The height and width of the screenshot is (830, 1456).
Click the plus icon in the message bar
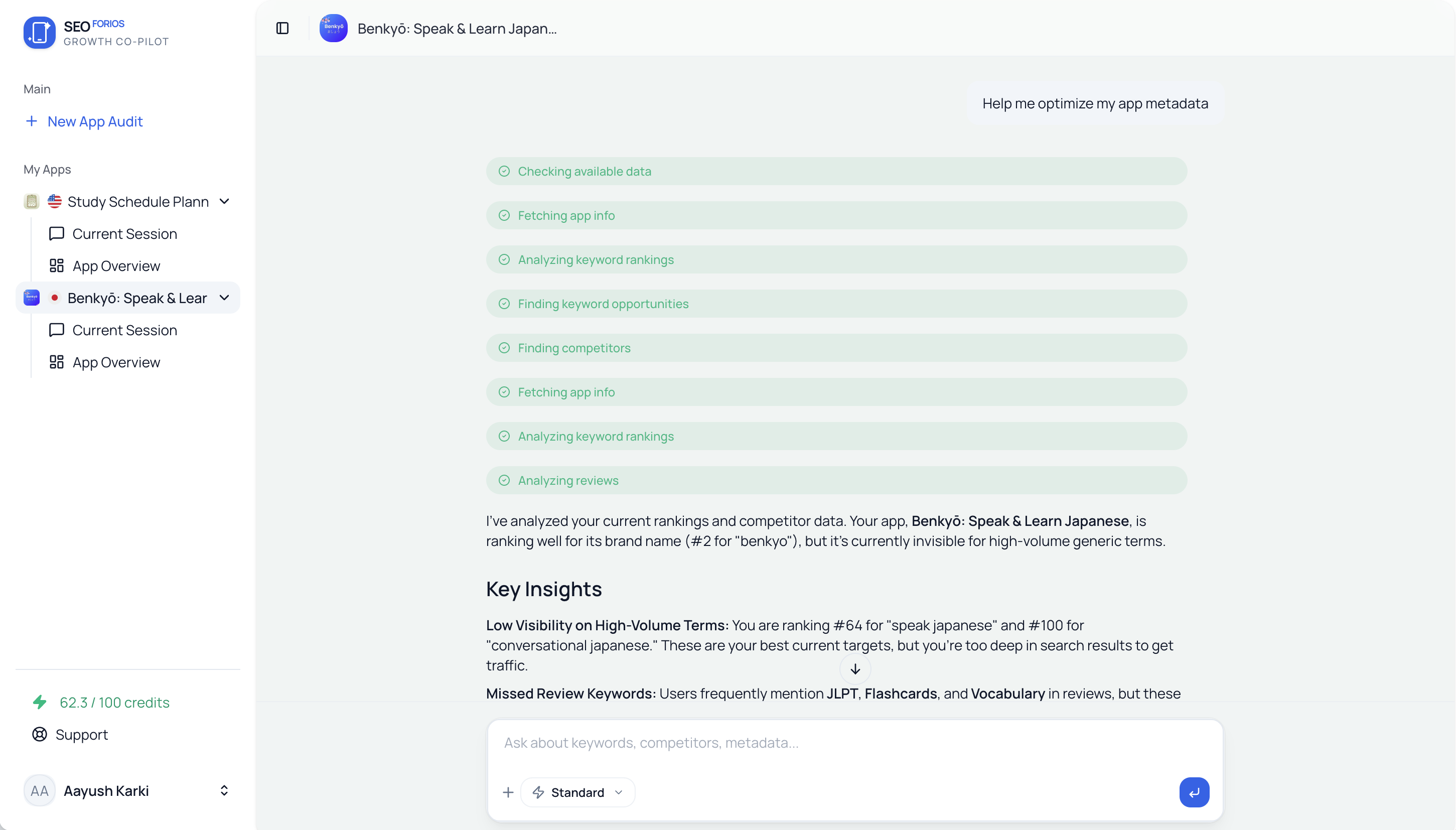508,792
